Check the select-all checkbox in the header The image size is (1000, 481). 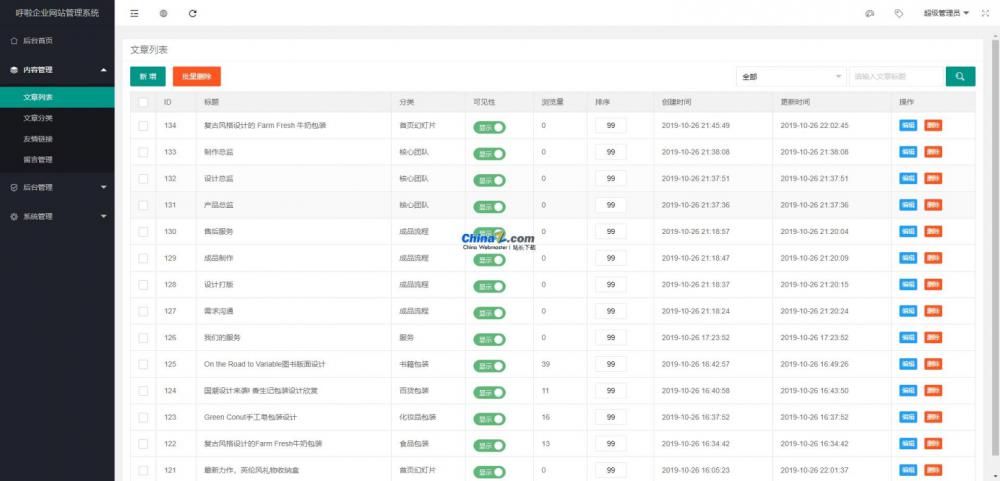[143, 102]
